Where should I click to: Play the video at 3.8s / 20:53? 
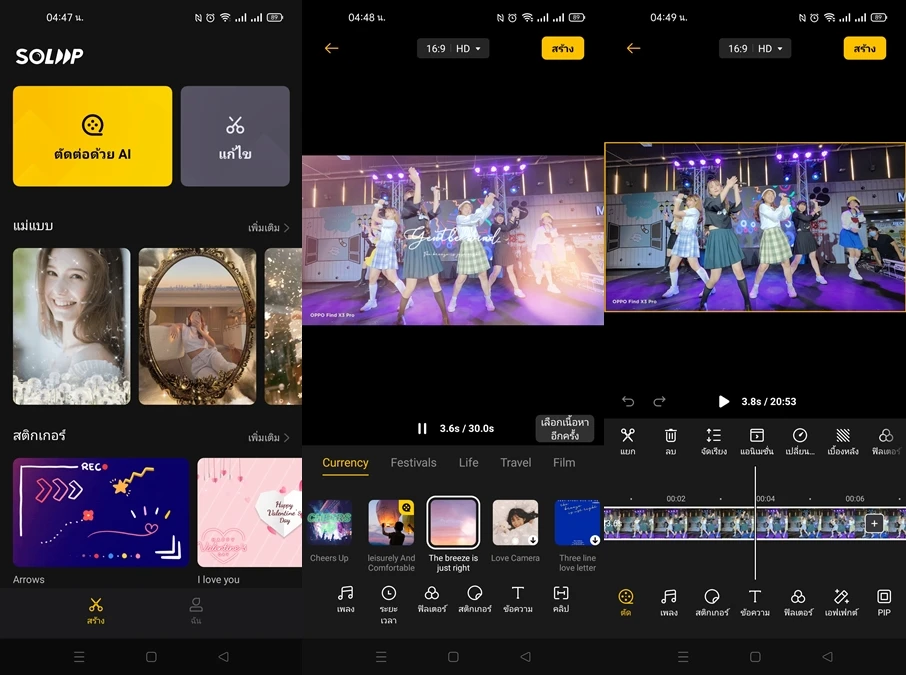[724, 401]
